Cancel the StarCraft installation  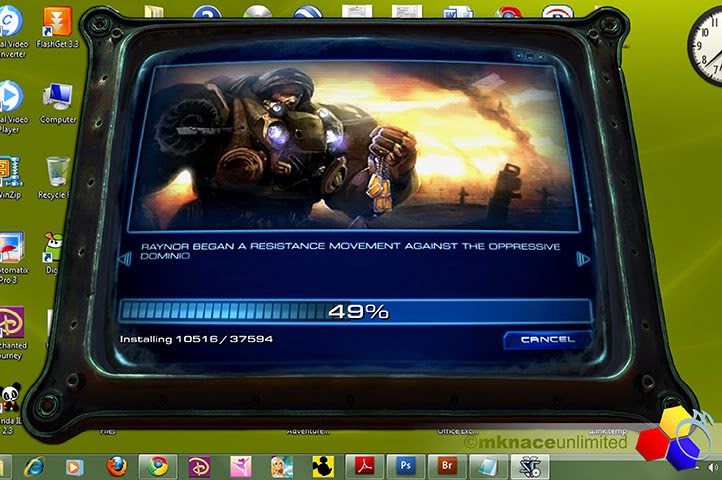coord(547,340)
